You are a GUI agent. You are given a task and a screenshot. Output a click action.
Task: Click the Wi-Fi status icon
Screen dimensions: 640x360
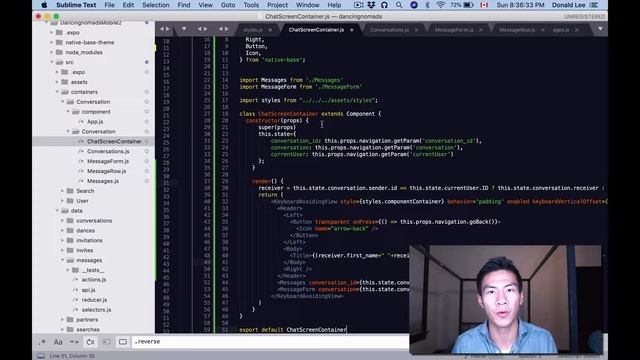click(x=440, y=5)
